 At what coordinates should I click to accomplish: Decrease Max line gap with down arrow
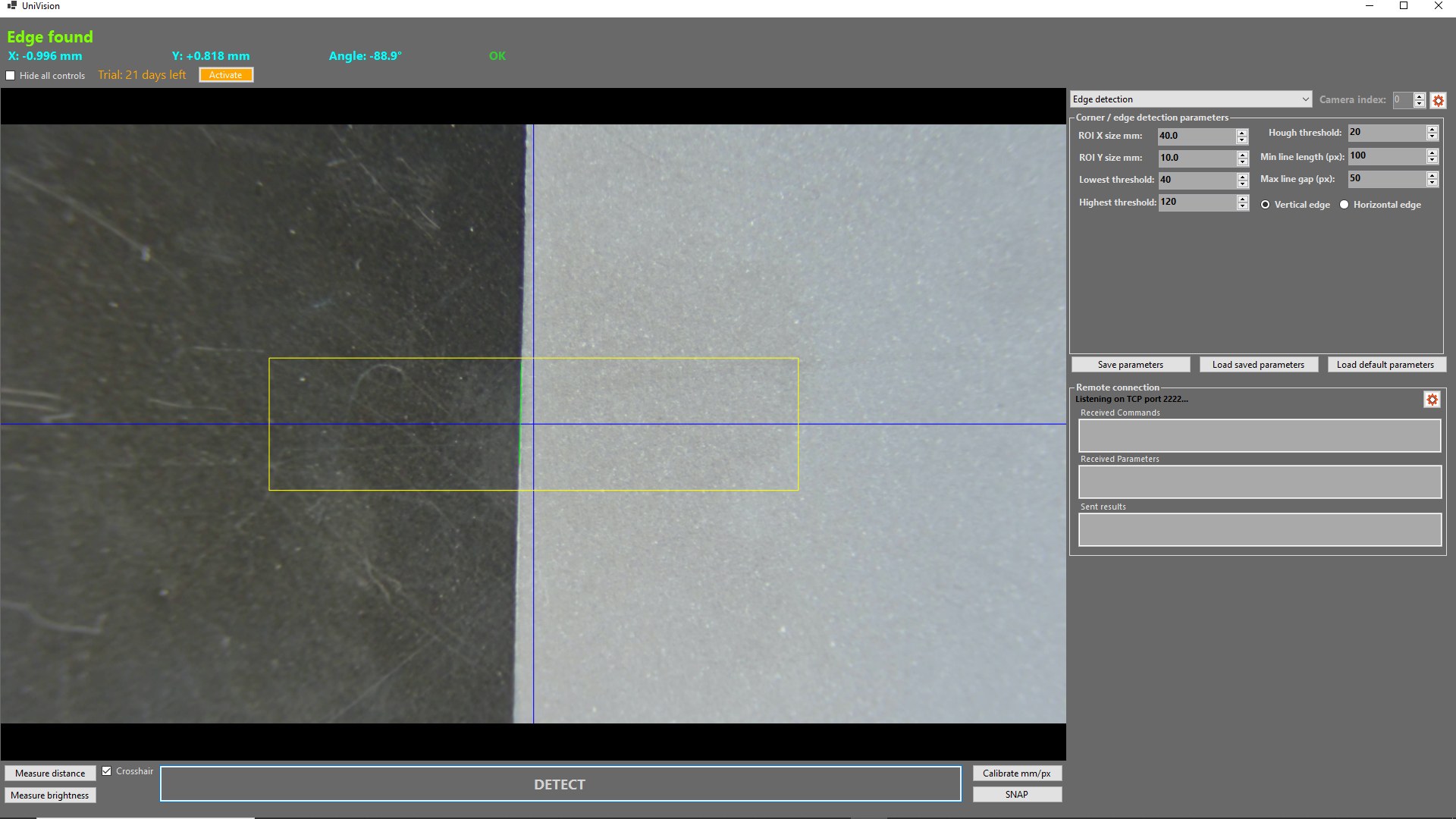[1432, 183]
